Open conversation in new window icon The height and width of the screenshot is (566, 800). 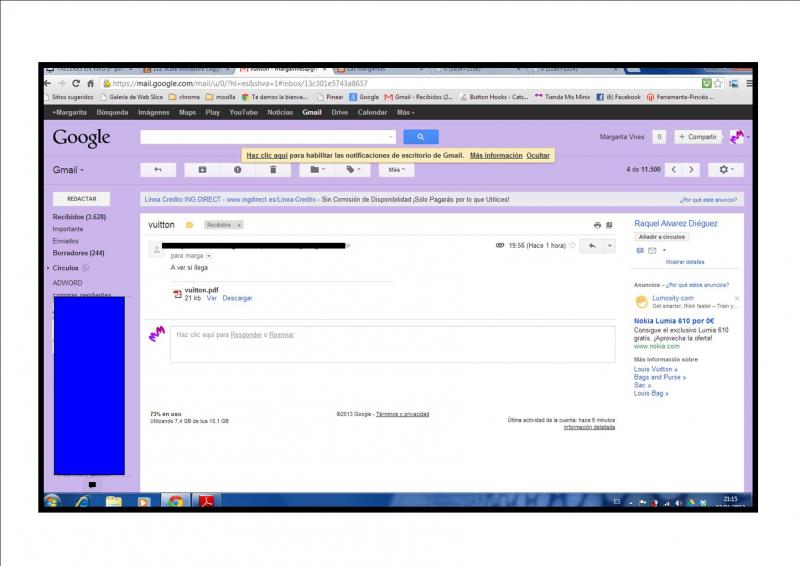tap(609, 225)
